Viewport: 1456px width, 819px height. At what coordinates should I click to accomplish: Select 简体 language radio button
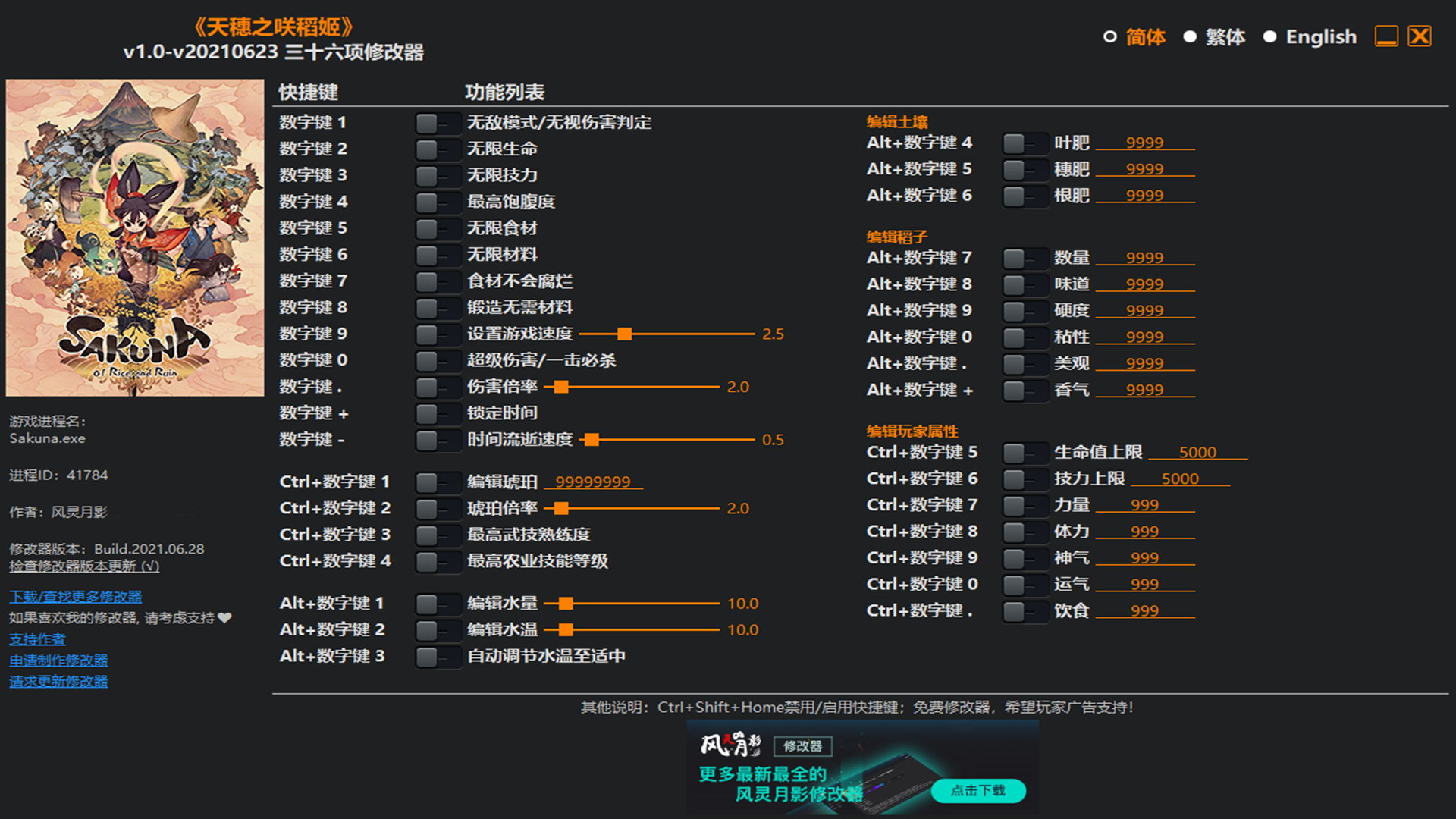point(1110,36)
